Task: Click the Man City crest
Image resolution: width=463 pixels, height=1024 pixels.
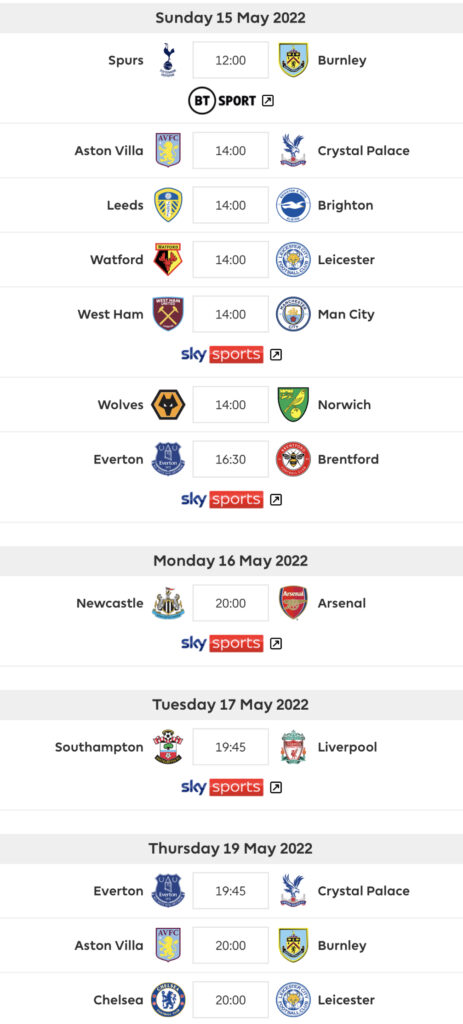Action: [x=293, y=314]
